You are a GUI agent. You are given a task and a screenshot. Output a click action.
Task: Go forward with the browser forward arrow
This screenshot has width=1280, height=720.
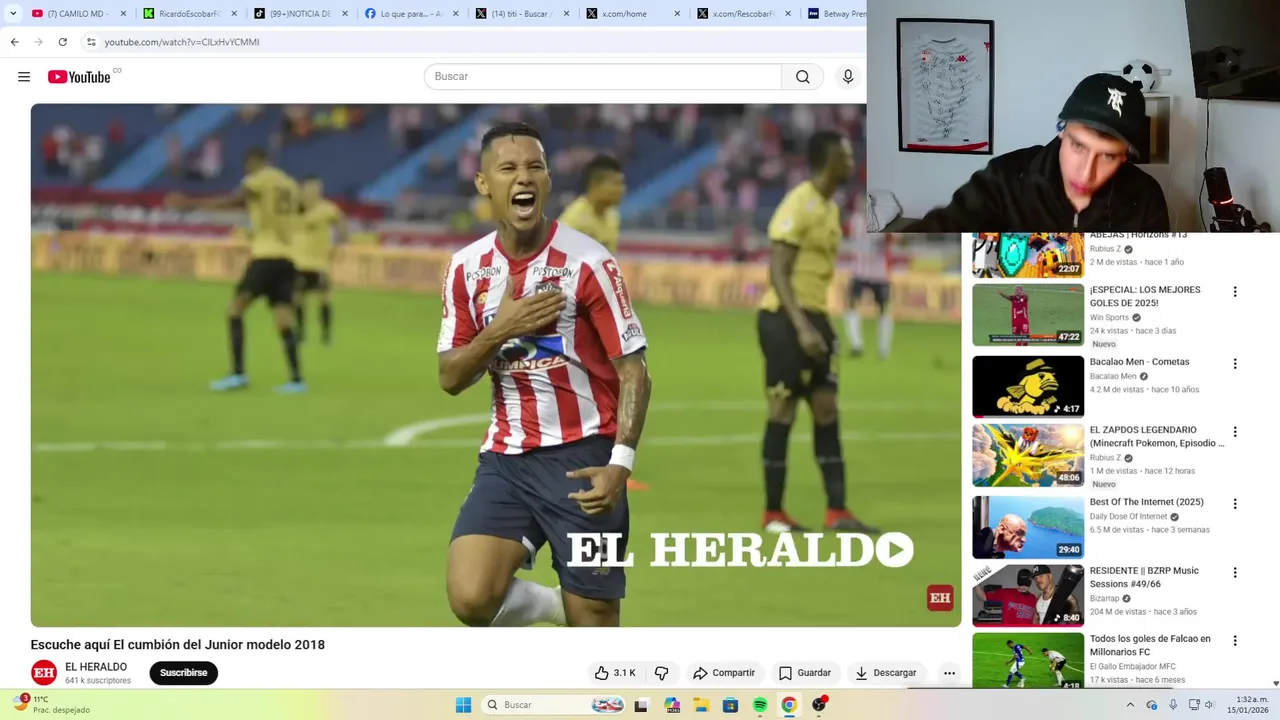point(38,42)
